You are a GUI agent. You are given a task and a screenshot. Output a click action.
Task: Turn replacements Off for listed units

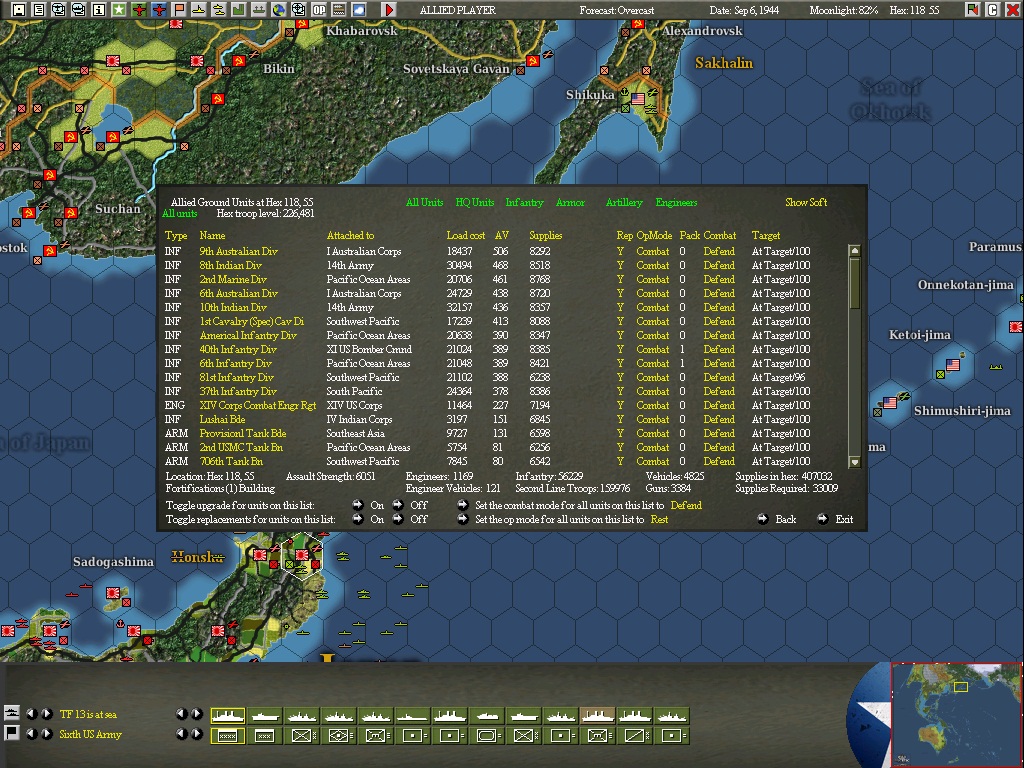pos(398,519)
